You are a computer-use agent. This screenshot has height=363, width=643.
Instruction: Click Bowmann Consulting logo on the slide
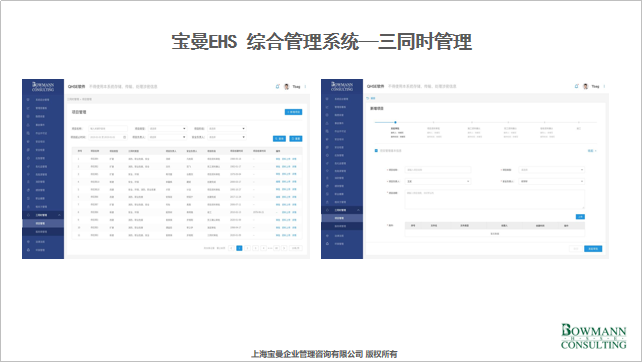click(593, 336)
